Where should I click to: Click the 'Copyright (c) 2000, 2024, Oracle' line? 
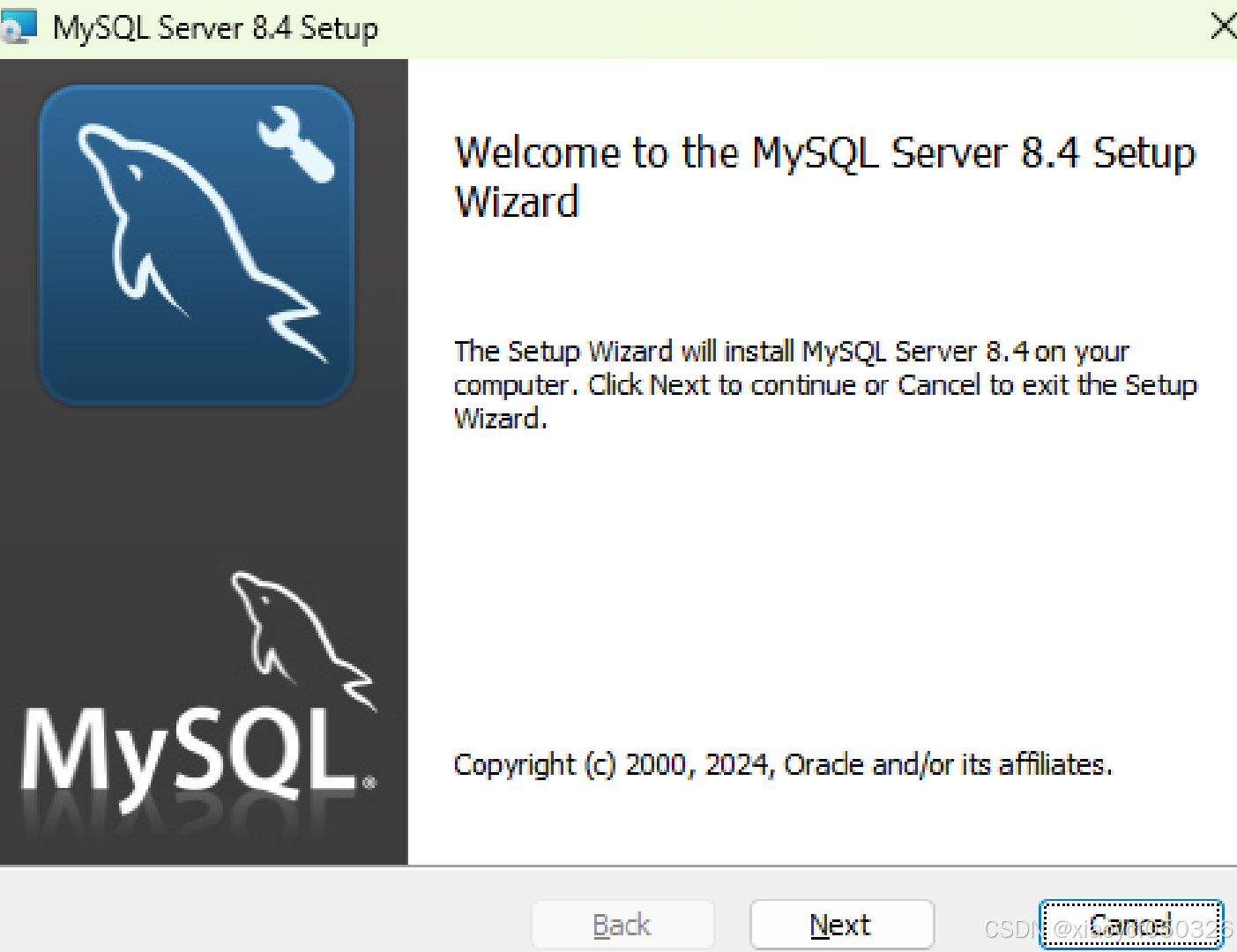(x=783, y=764)
